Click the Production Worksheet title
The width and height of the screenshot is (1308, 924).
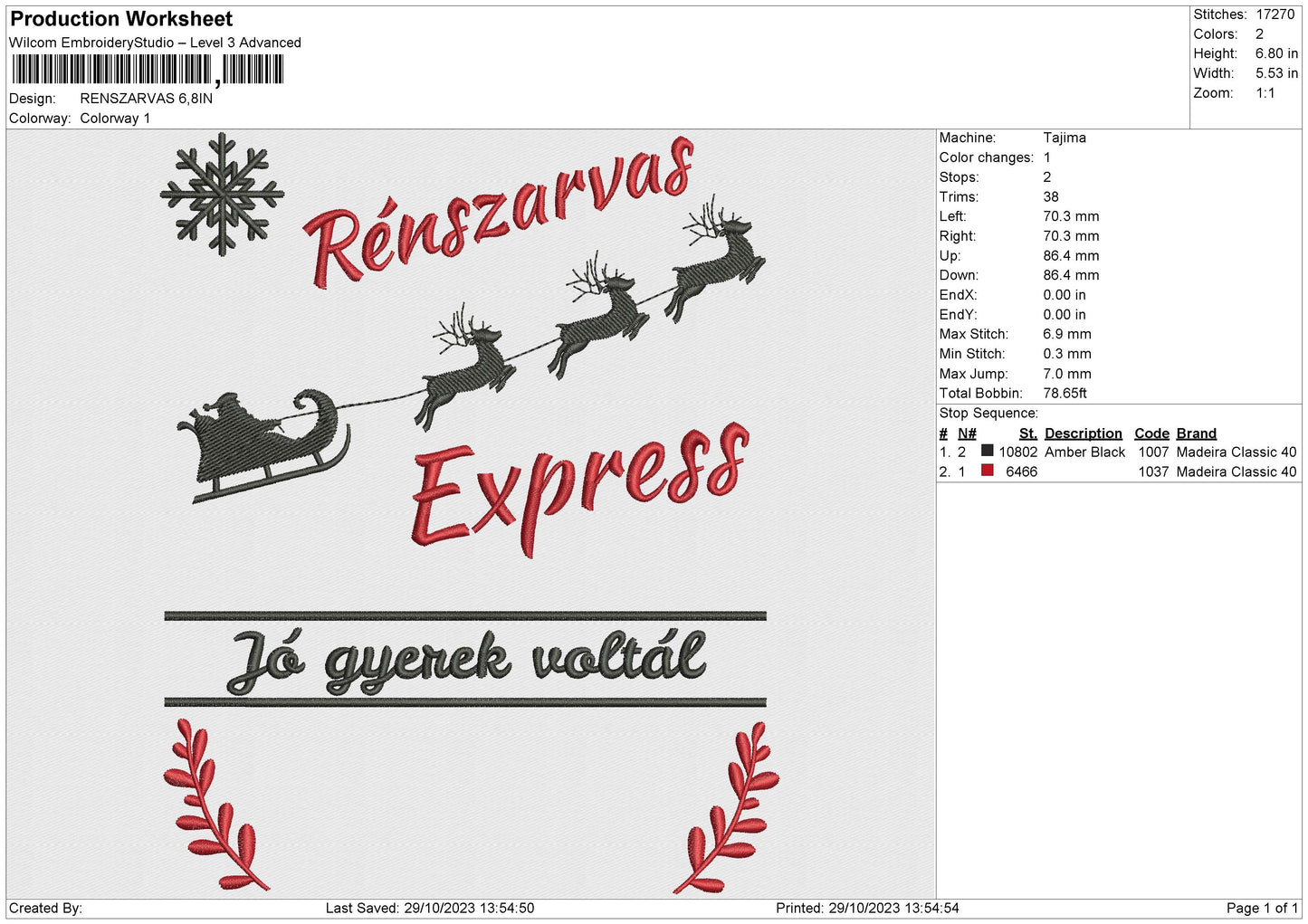(121, 19)
